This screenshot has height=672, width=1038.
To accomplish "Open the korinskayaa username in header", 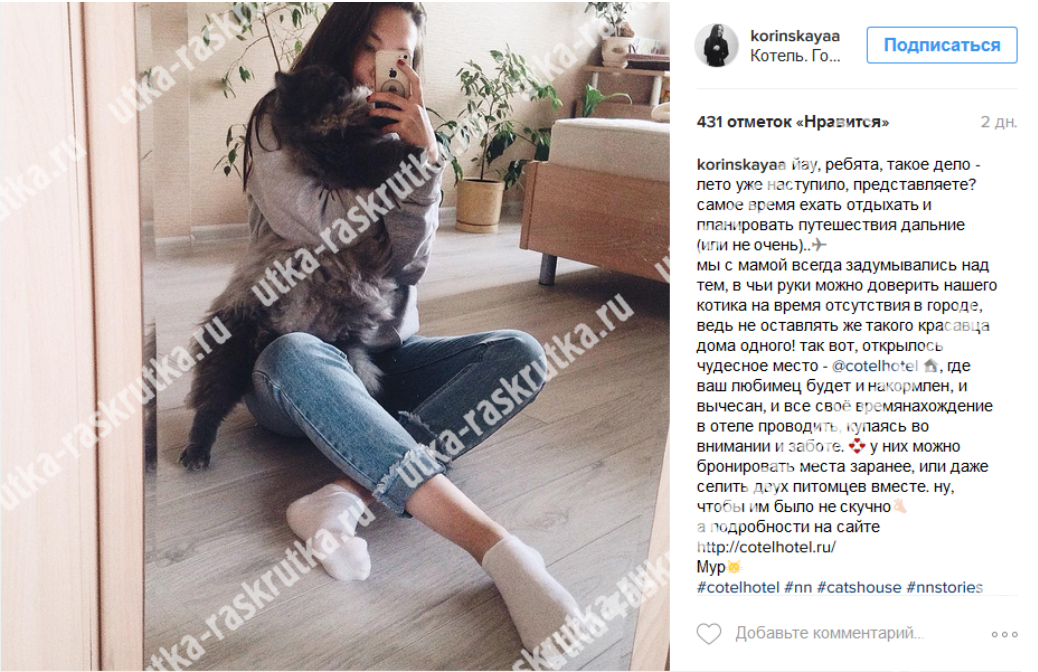I will click(x=794, y=36).
